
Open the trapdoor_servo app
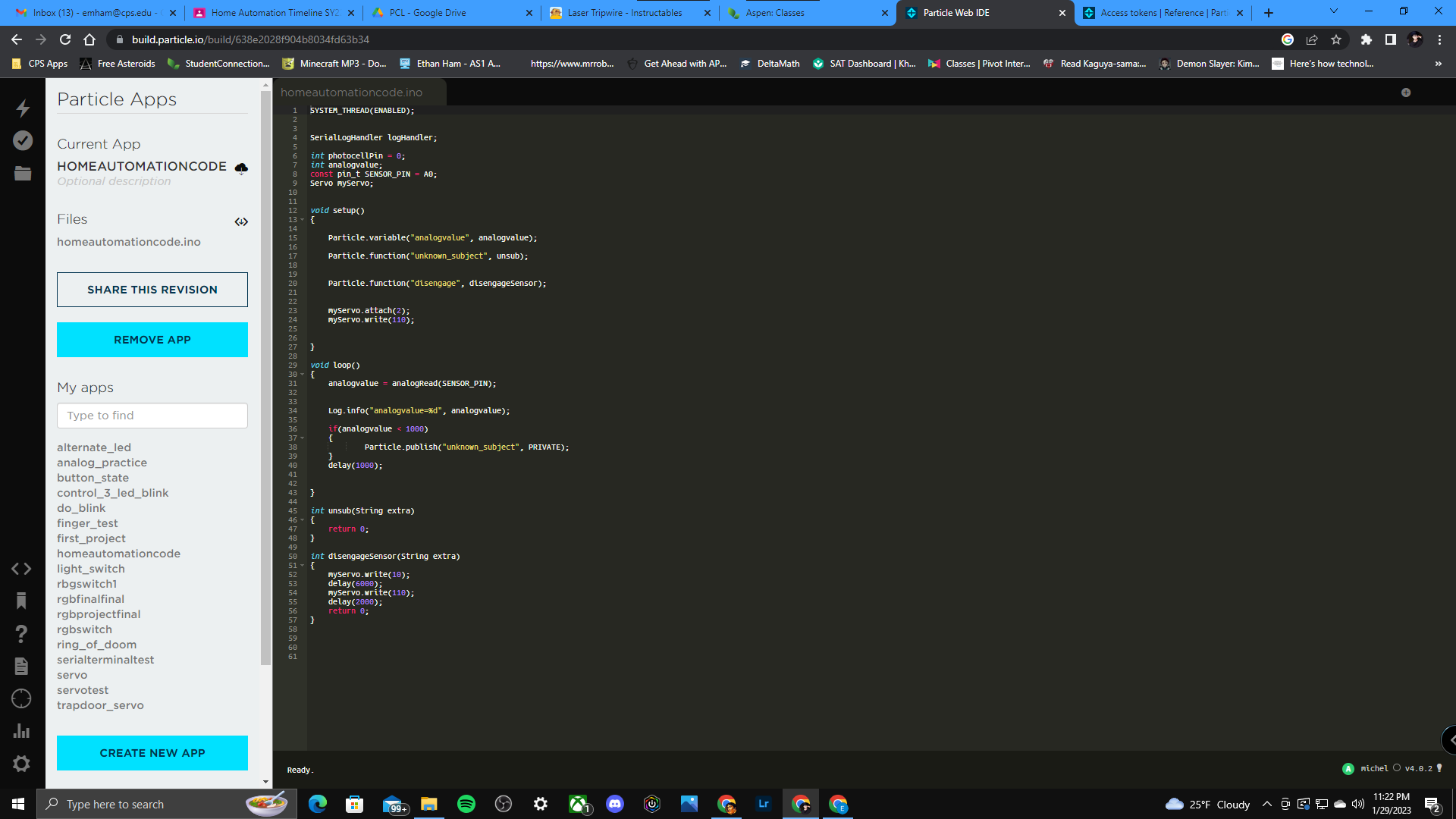100,704
